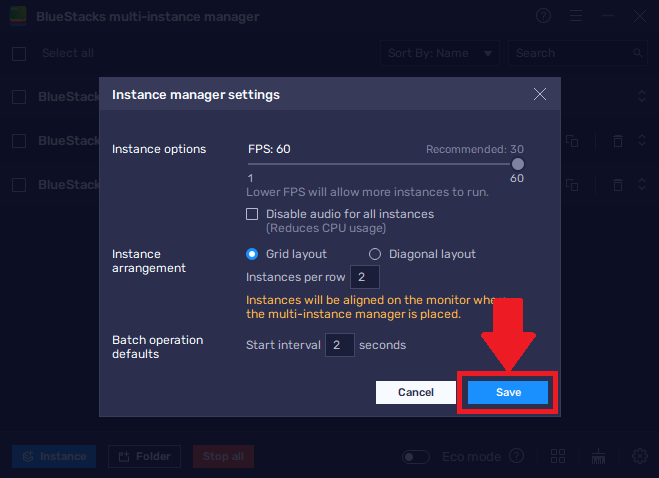Click the FPS slider handle
This screenshot has height=478, width=659.
517,164
